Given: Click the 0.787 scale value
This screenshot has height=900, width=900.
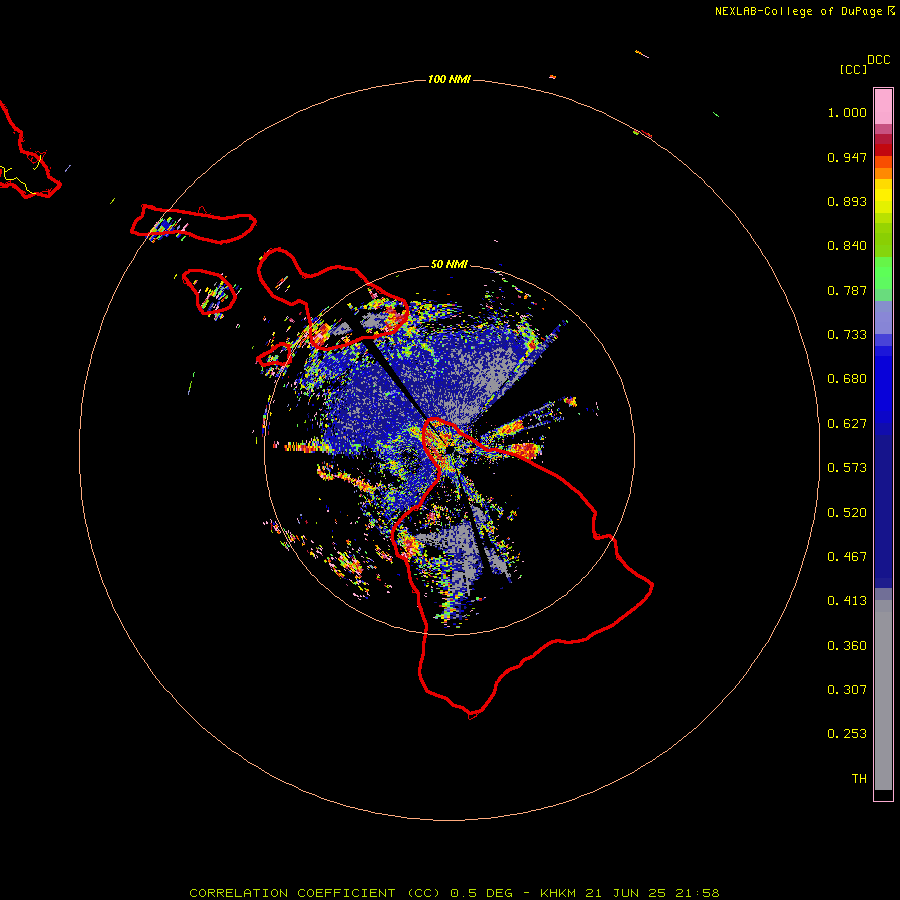Looking at the screenshot, I should (x=847, y=290).
